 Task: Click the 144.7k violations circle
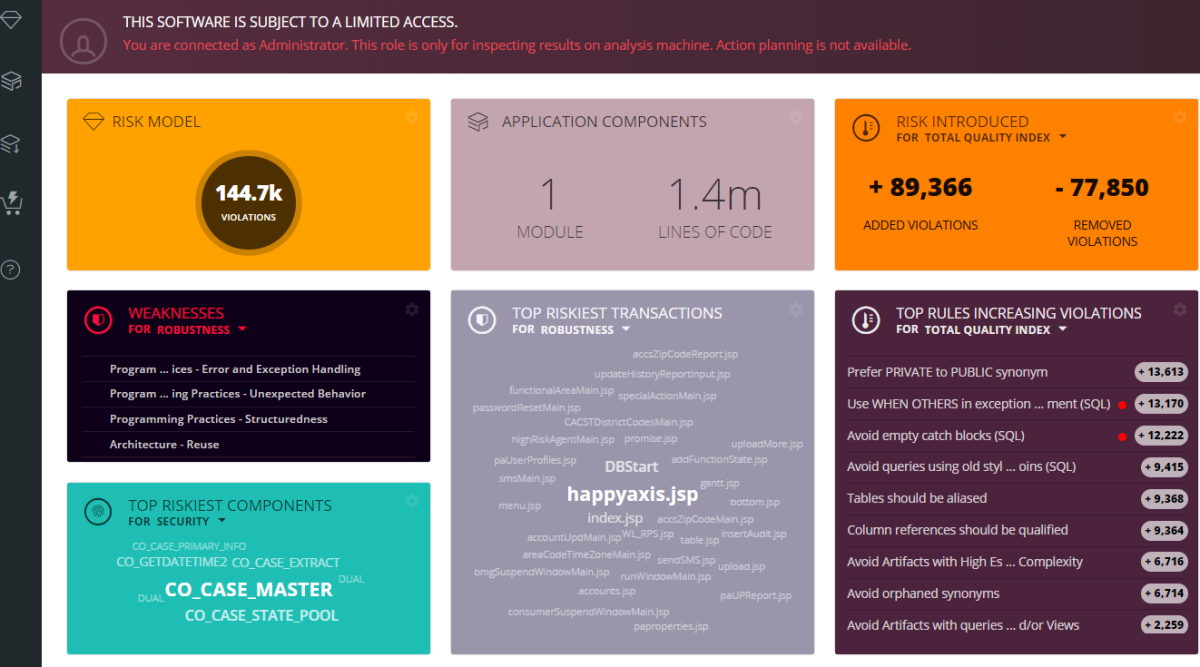point(248,200)
